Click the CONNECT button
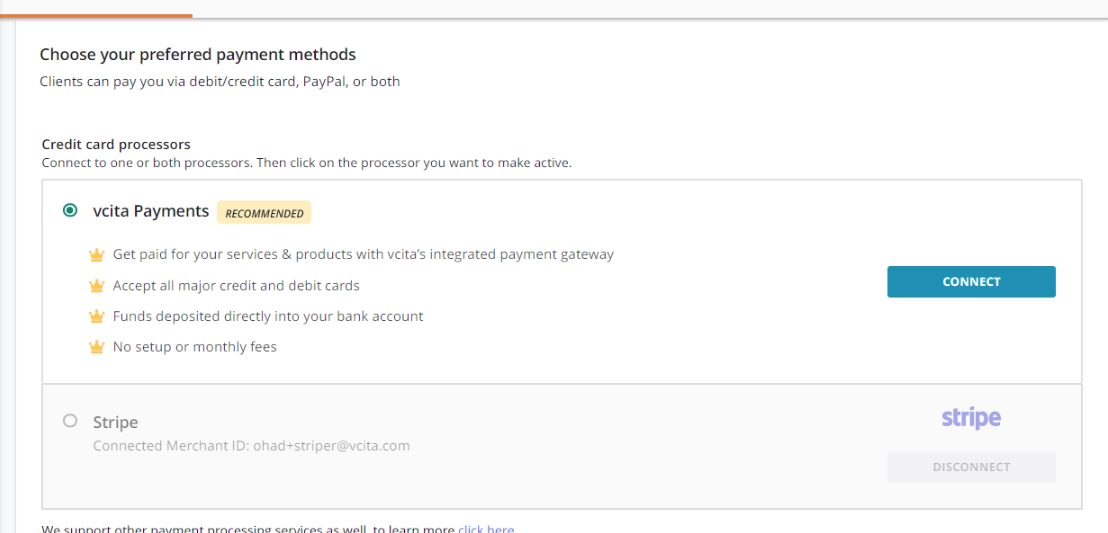This screenshot has height=533, width=1108. pyautogui.click(x=971, y=281)
